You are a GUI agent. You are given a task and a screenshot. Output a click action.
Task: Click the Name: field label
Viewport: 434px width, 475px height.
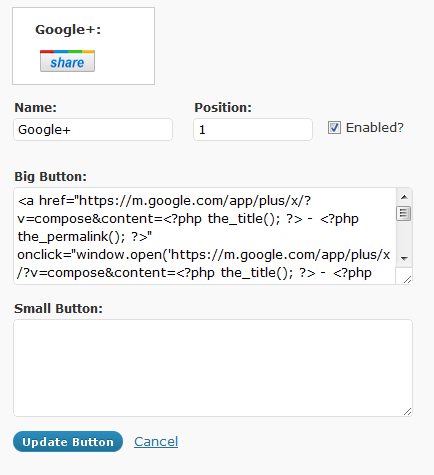click(36, 108)
